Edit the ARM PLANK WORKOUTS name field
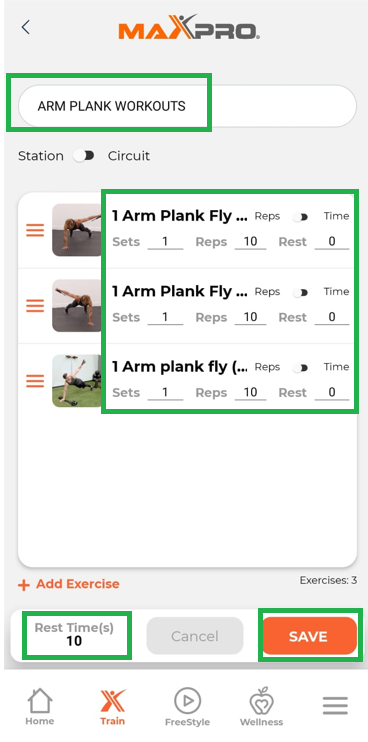The height and width of the screenshot is (742, 368). (187, 106)
